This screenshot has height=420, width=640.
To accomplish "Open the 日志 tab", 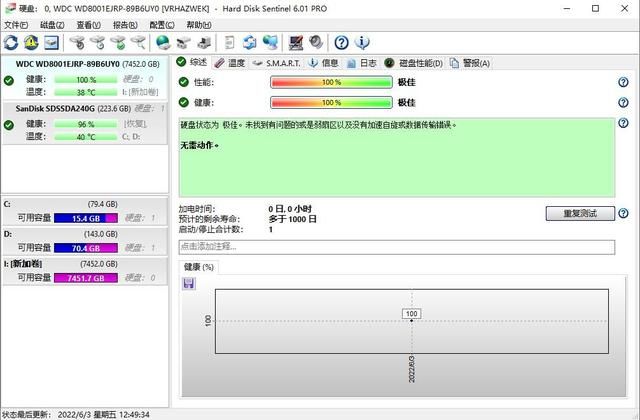I will [362, 63].
